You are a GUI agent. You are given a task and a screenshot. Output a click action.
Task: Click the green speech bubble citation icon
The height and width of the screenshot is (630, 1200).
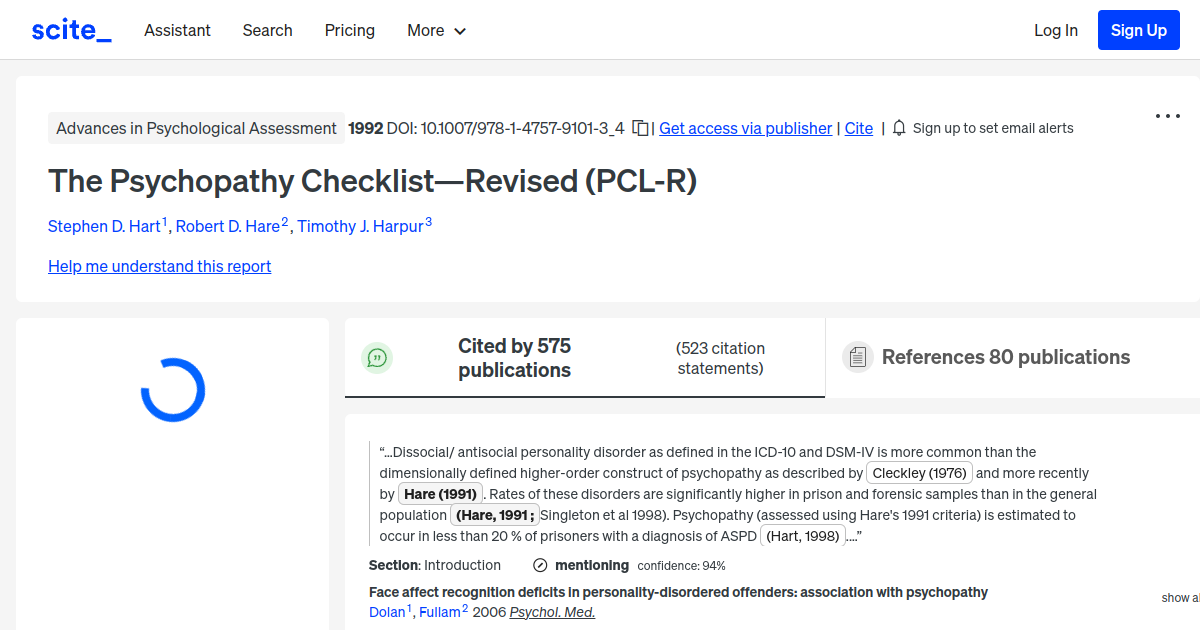coord(377,357)
